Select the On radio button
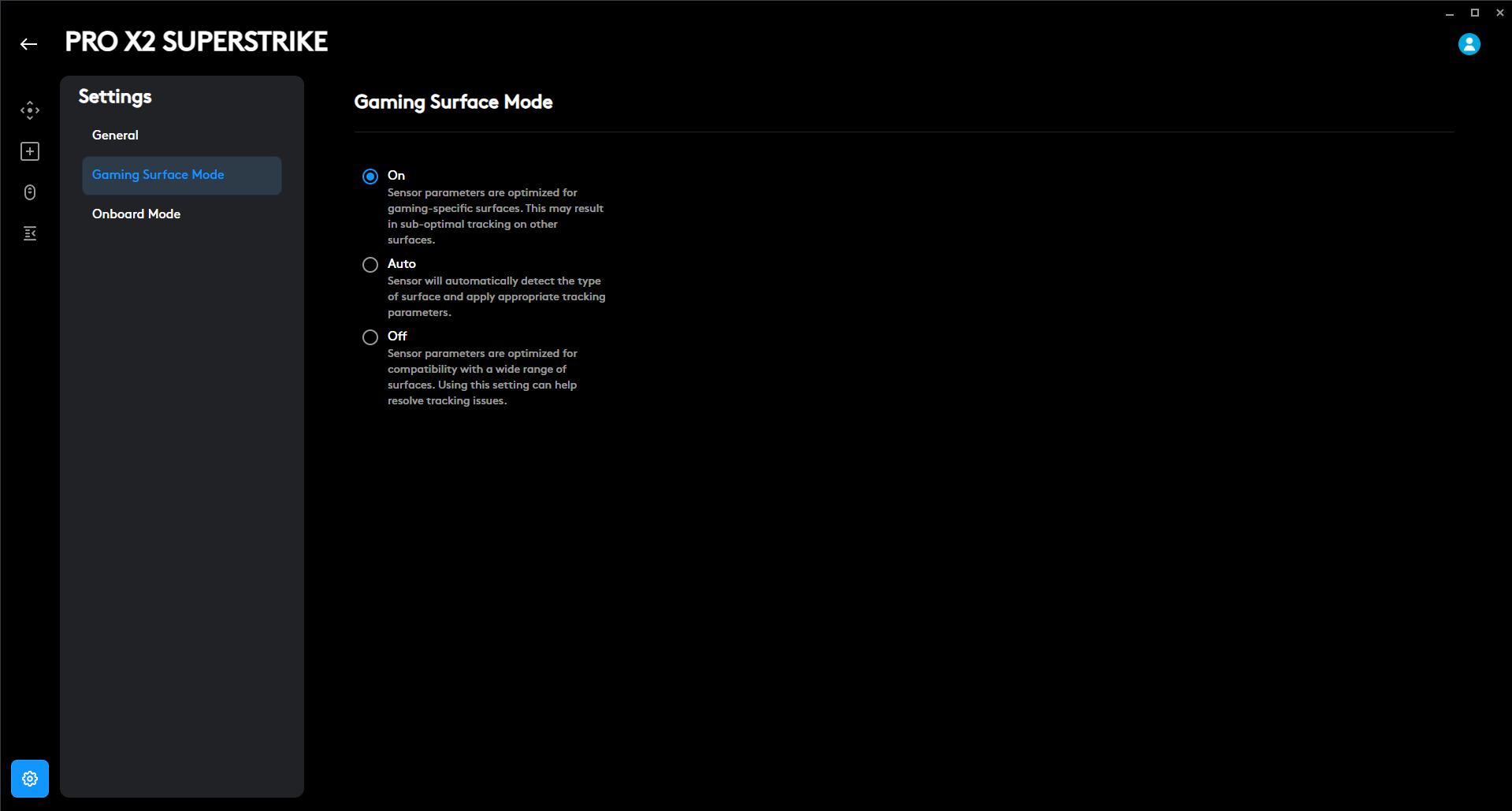 370,177
